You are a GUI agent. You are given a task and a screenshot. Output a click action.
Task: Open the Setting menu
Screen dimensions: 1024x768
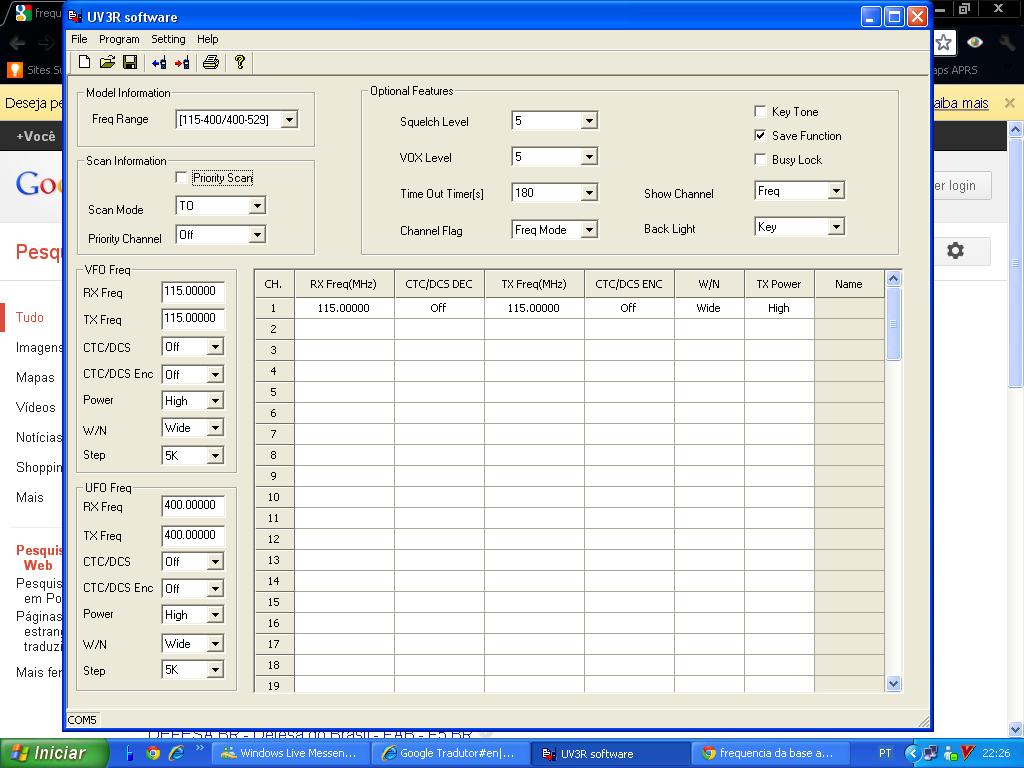click(x=168, y=39)
